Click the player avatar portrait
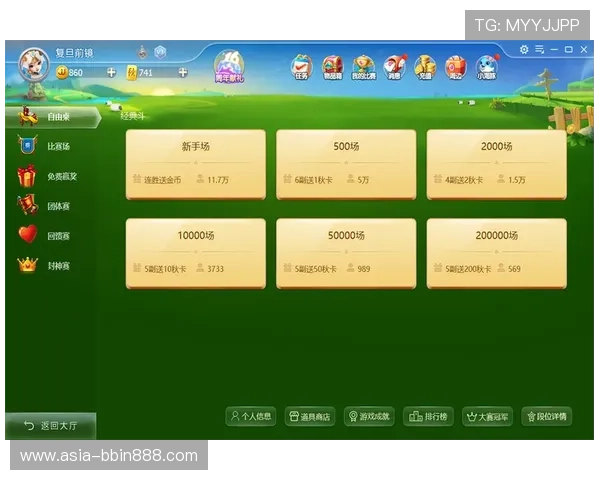600x480 pixels. 34,63
